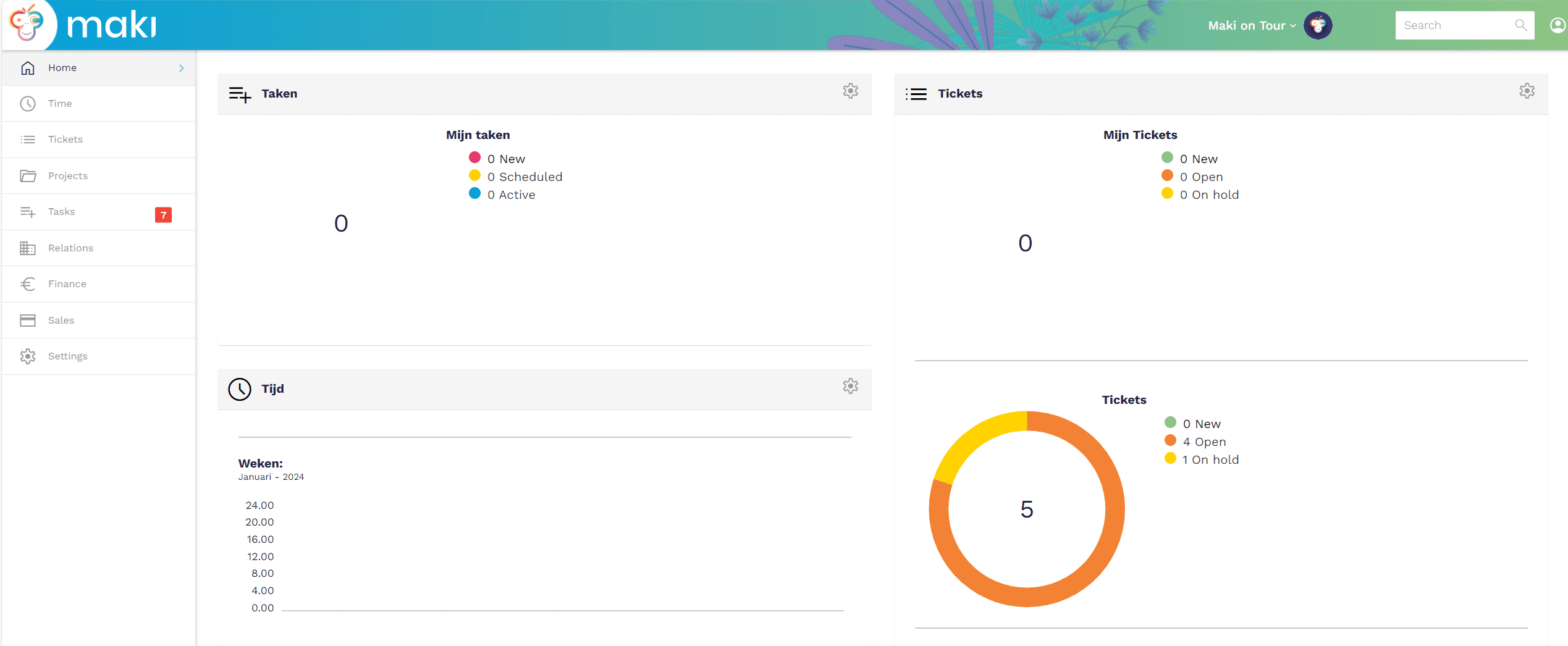Click the user account profile icon
1568x646 pixels.
point(1557,25)
